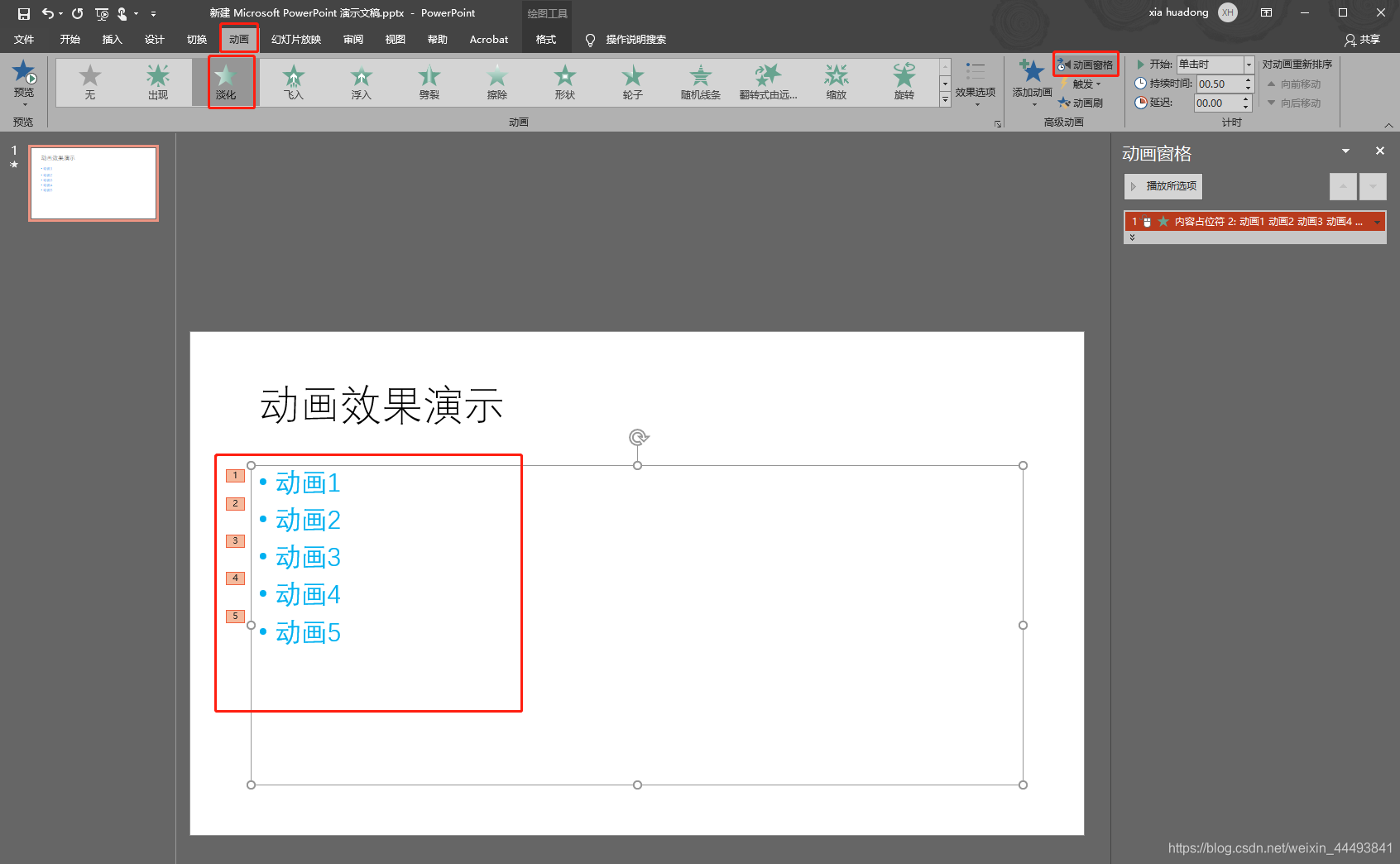Switch to the 插入 ribbon tab
The height and width of the screenshot is (864, 1400).
pyautogui.click(x=112, y=39)
